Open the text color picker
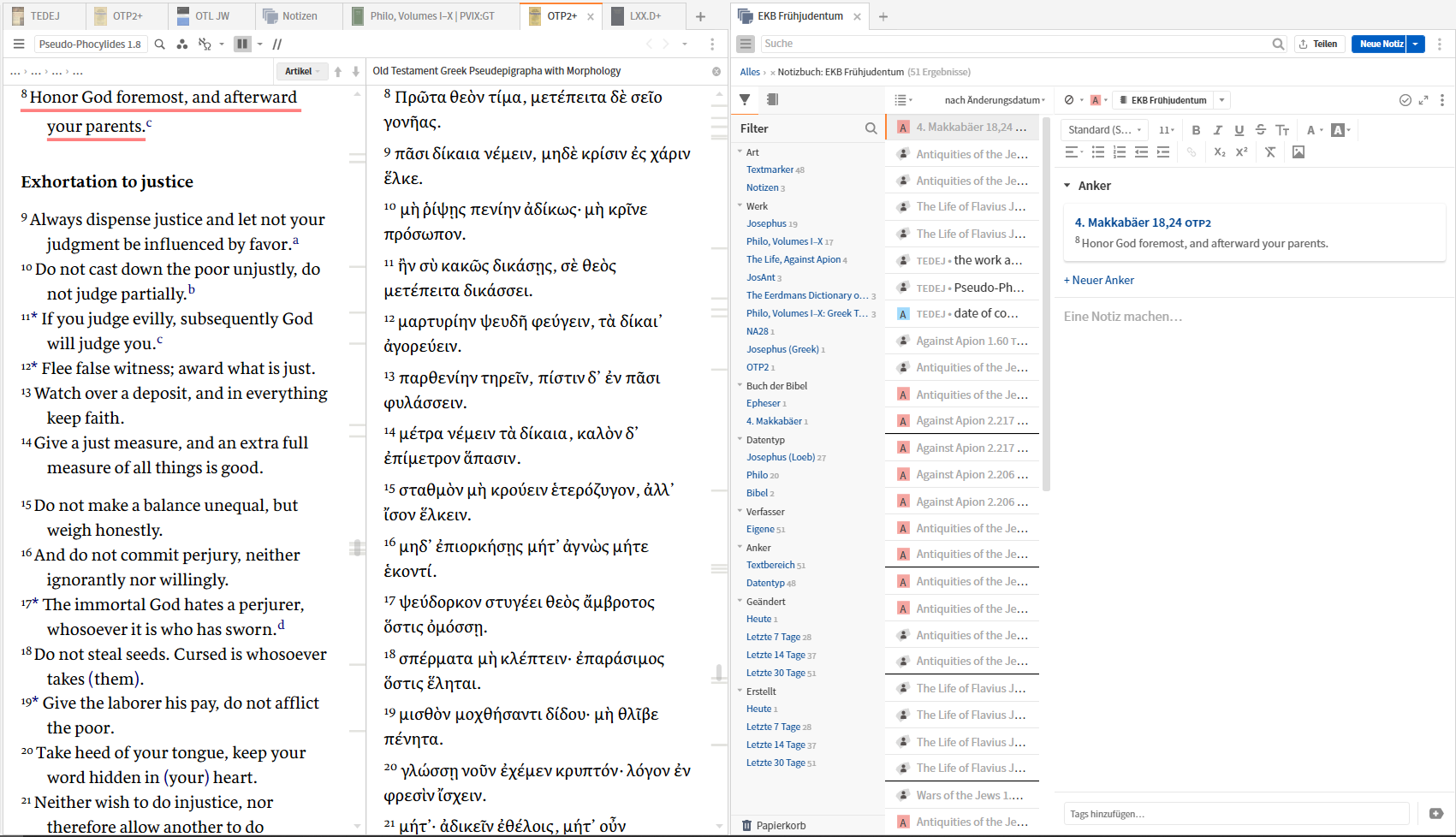1456x837 pixels. tap(1314, 130)
